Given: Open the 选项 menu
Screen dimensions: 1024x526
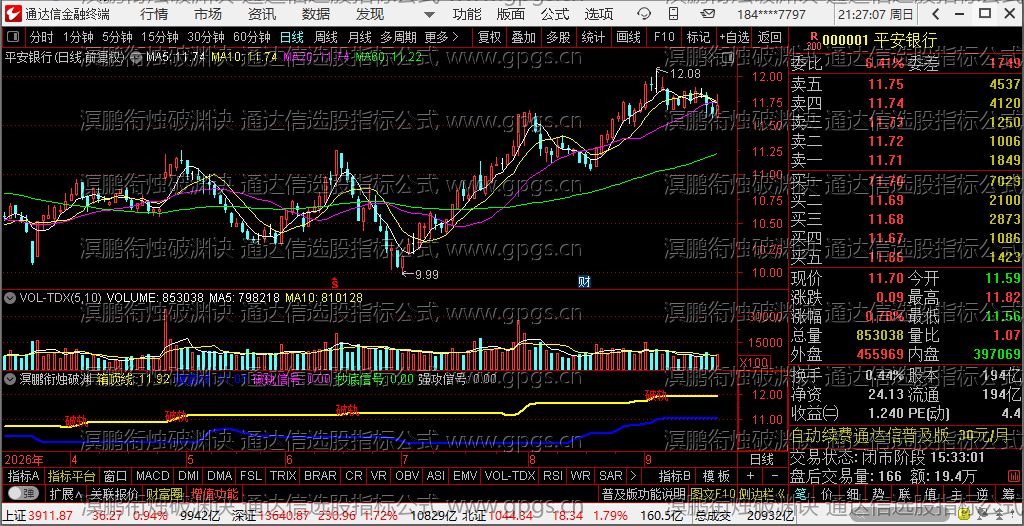Looking at the screenshot, I should 599,14.
